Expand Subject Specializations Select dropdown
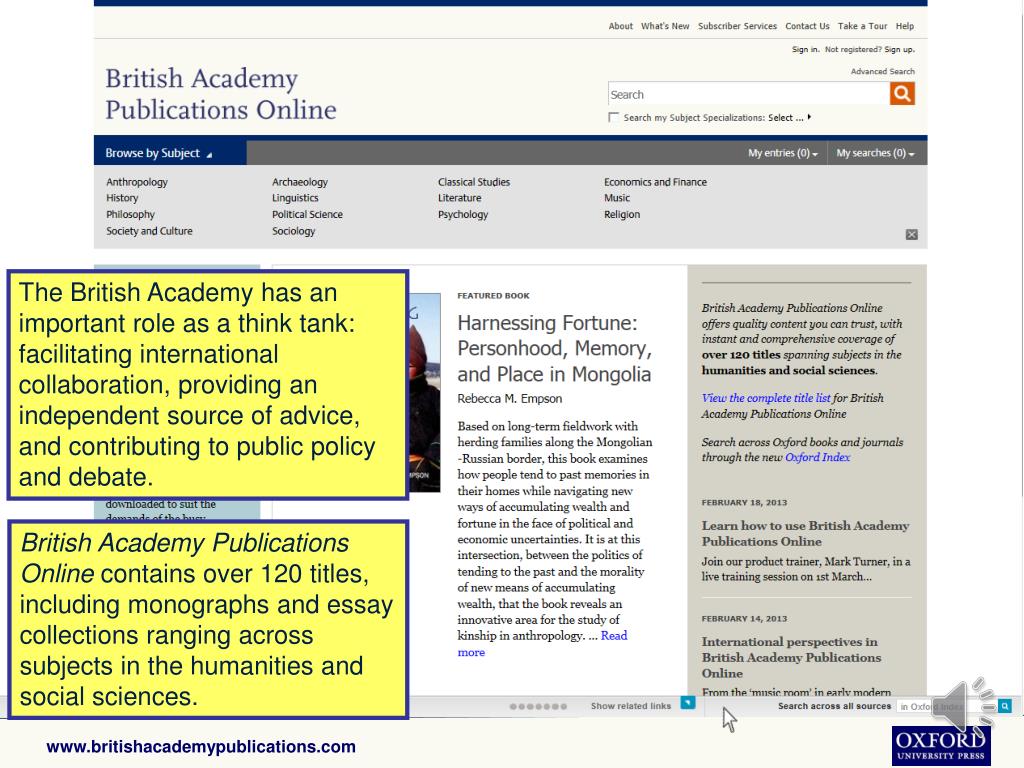 (x=790, y=118)
